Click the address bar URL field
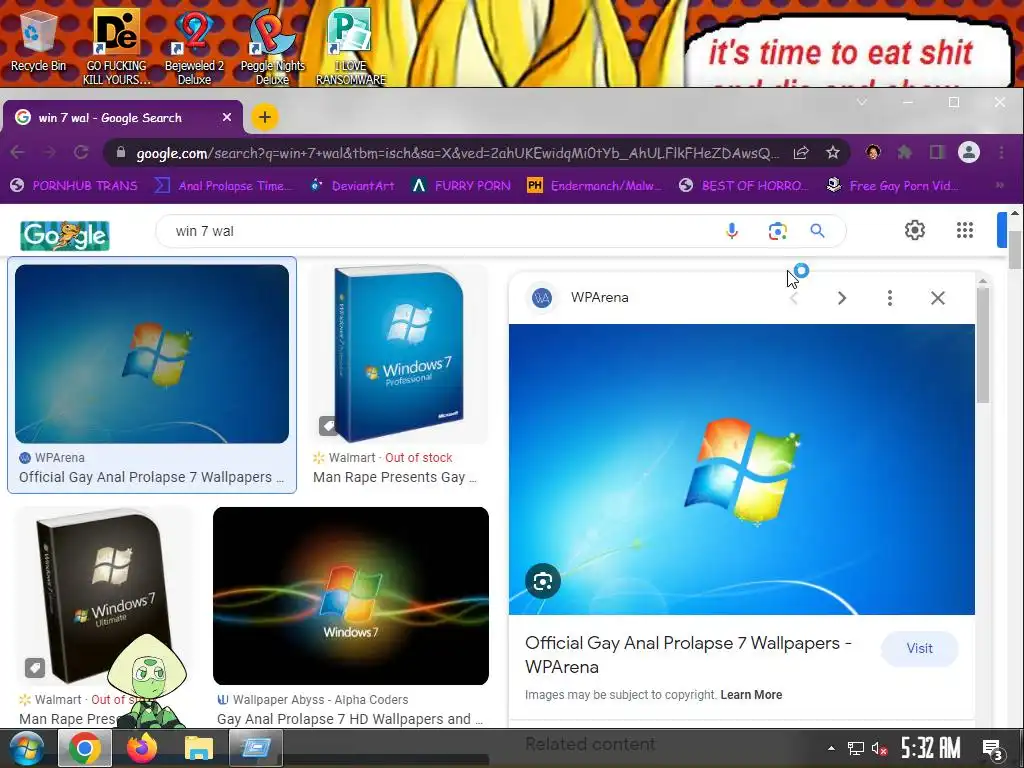This screenshot has width=1024, height=768. 457,153
